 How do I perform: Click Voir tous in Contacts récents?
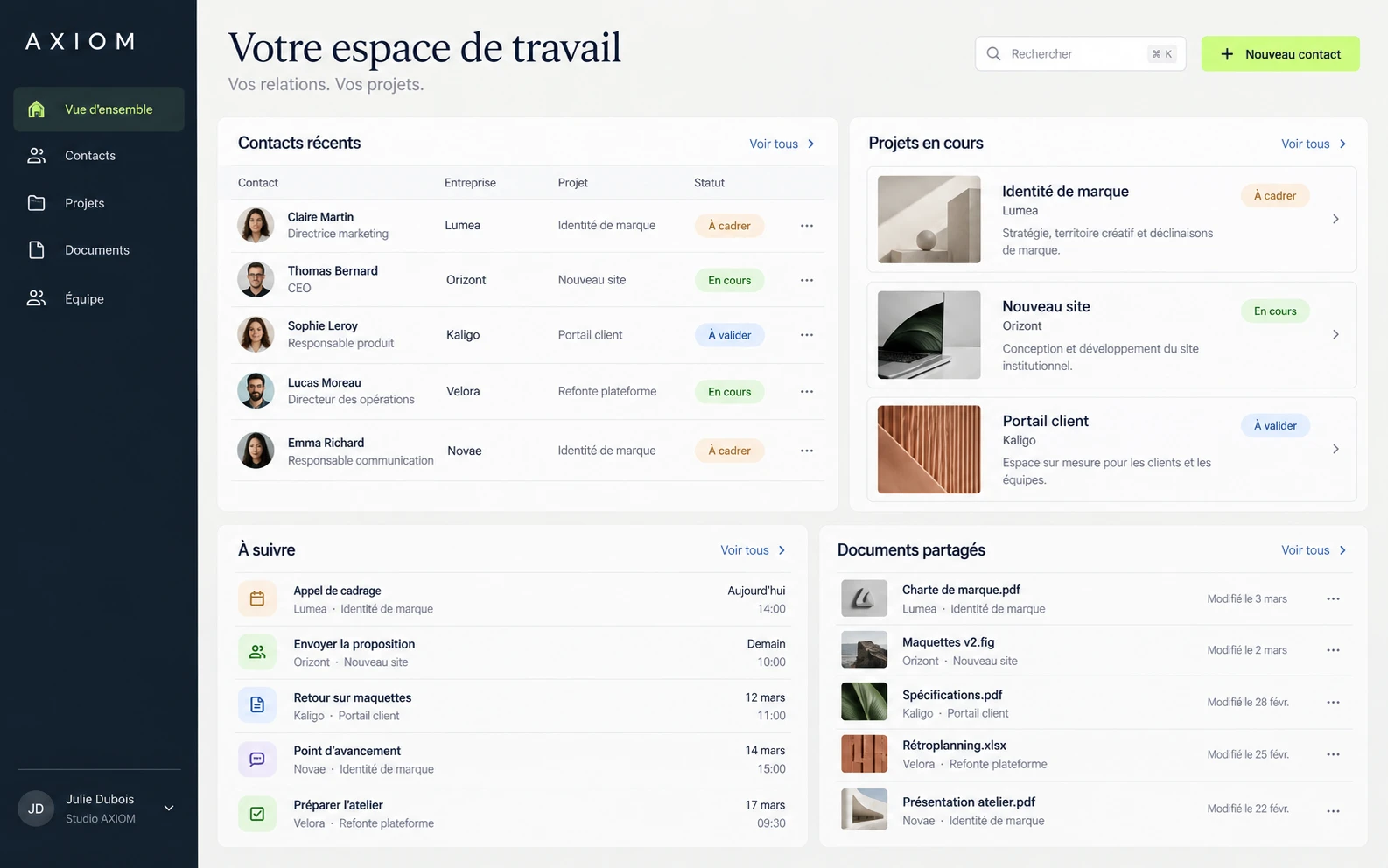coord(782,143)
